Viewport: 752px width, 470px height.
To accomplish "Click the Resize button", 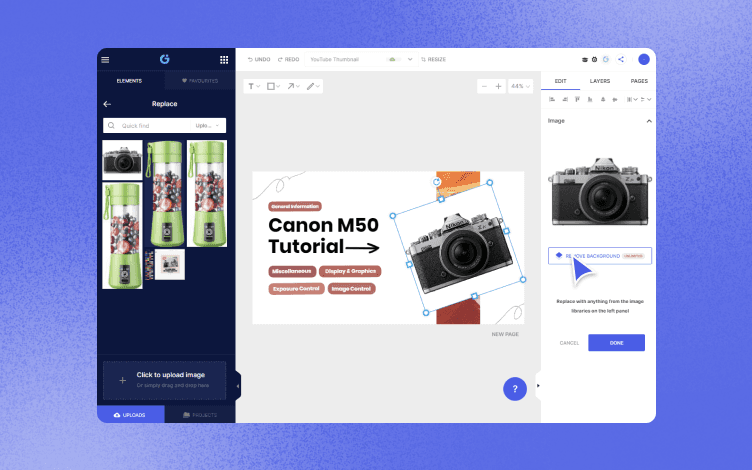I will pos(434,59).
